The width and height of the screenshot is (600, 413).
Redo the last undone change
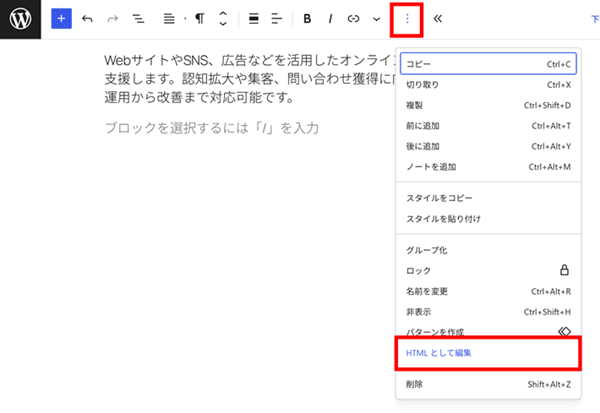[112, 19]
